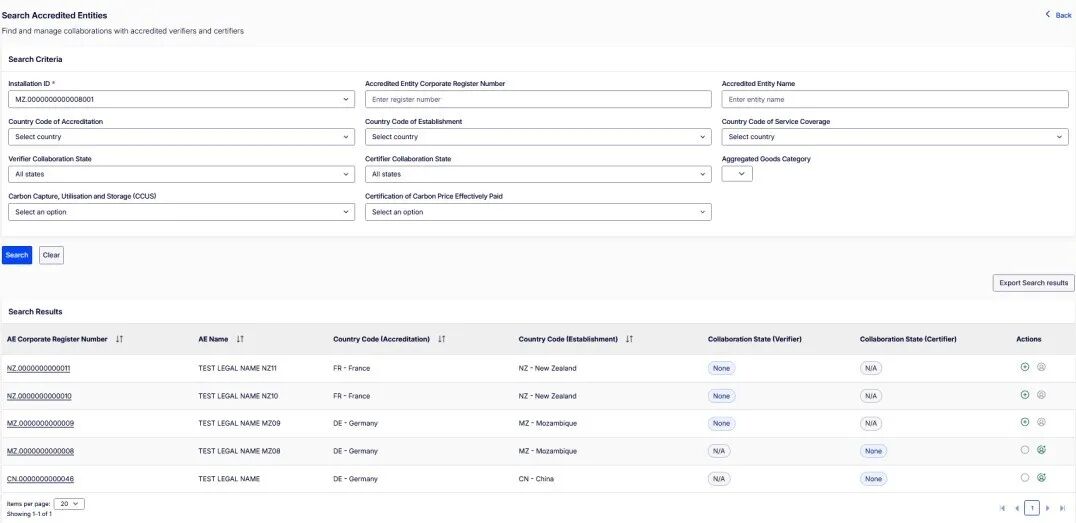
Task: Click 'DE - Germany' cell in CN row
Action: tap(355, 478)
